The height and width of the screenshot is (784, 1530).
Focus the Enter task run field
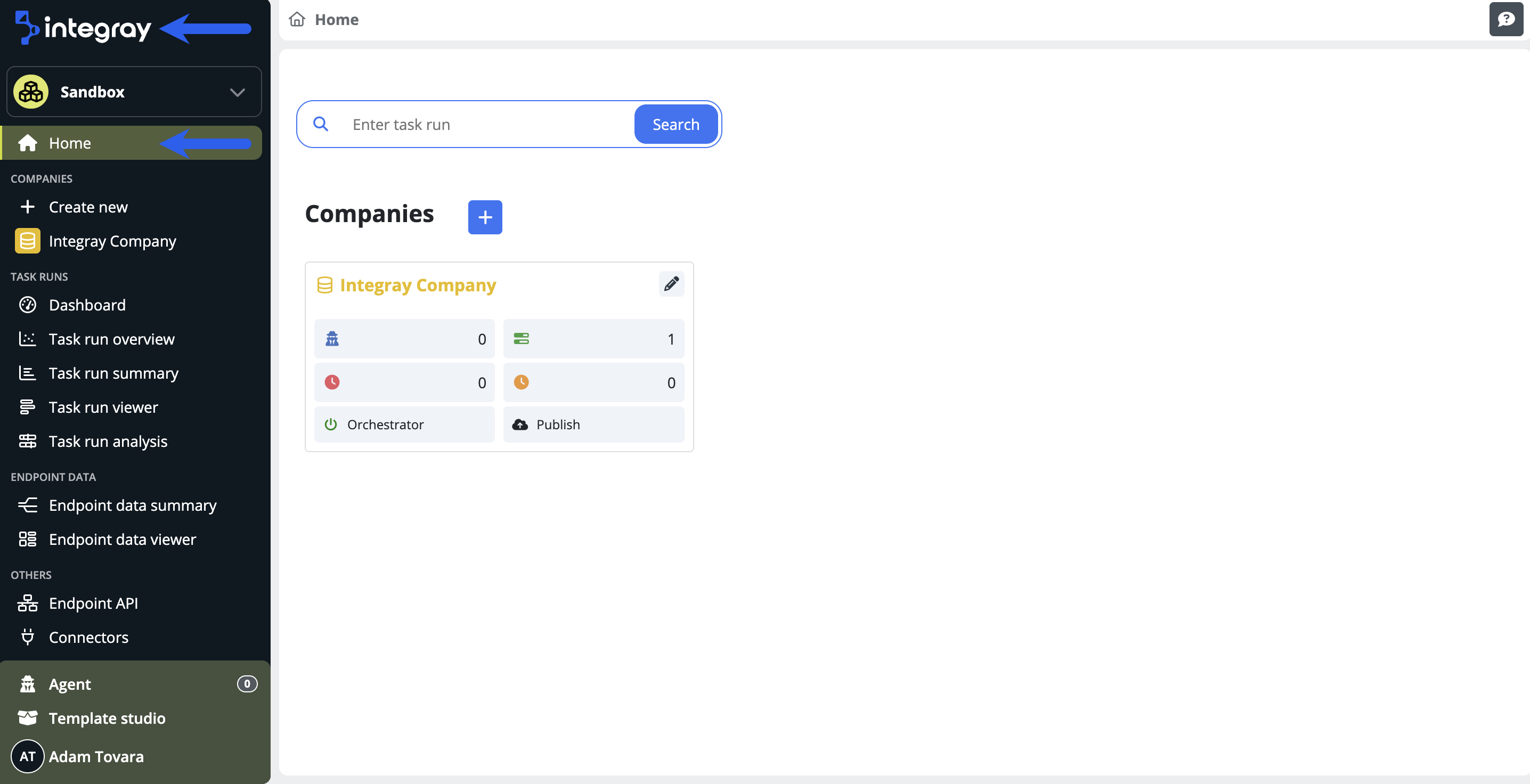click(x=487, y=125)
